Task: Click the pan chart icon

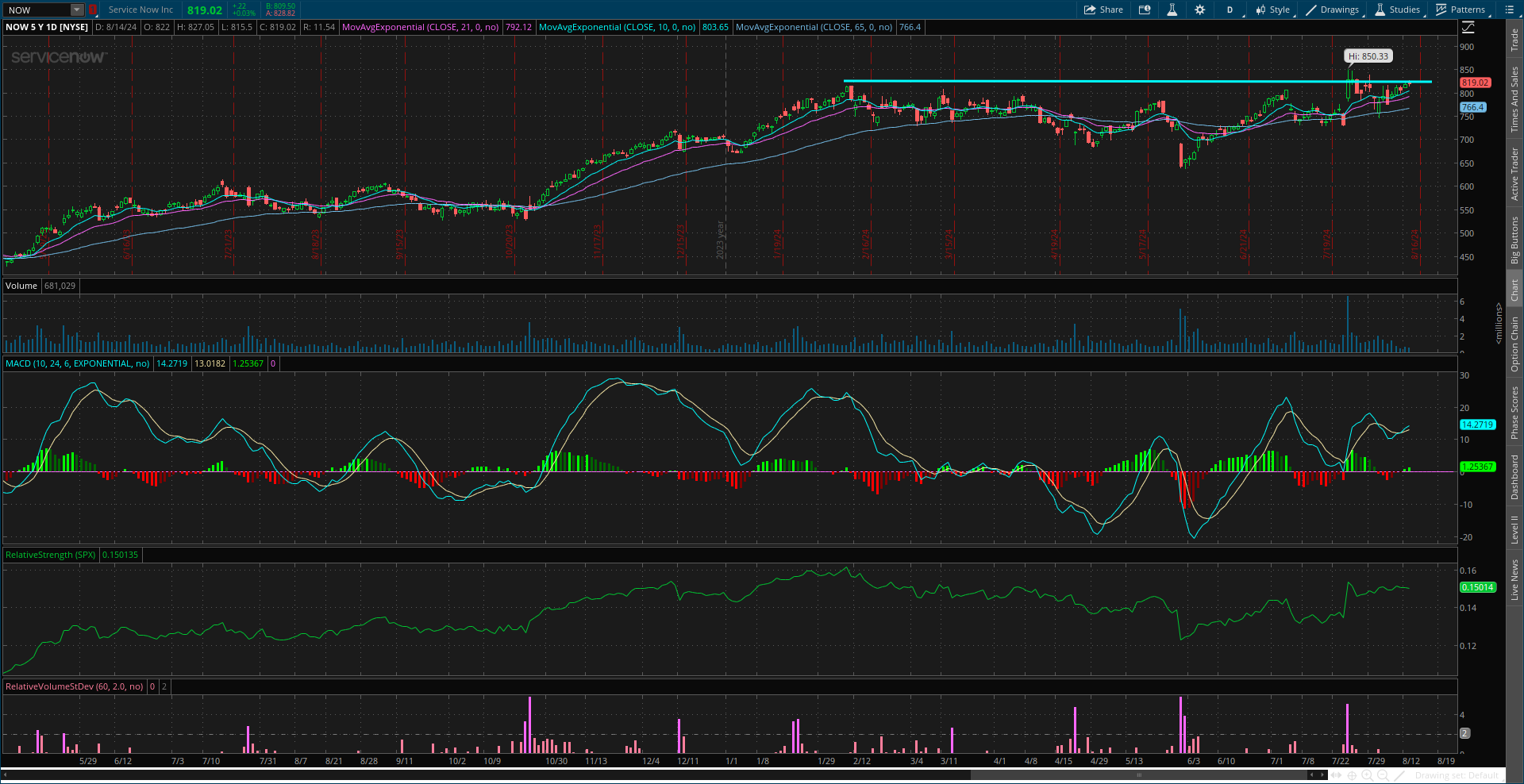Action: pyautogui.click(x=1337, y=774)
